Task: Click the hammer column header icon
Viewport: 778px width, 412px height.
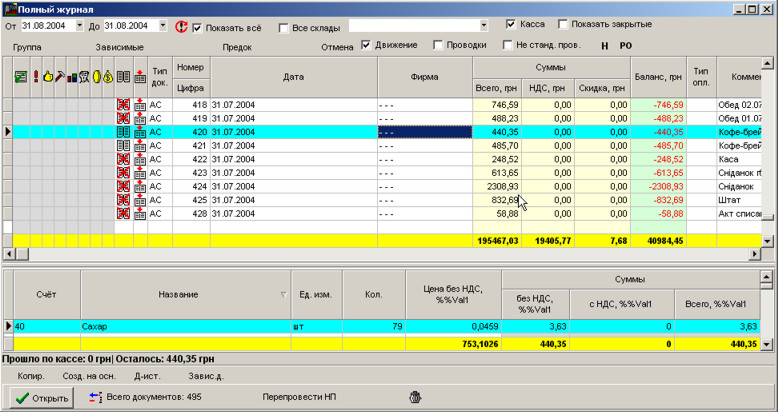Action: (59, 77)
